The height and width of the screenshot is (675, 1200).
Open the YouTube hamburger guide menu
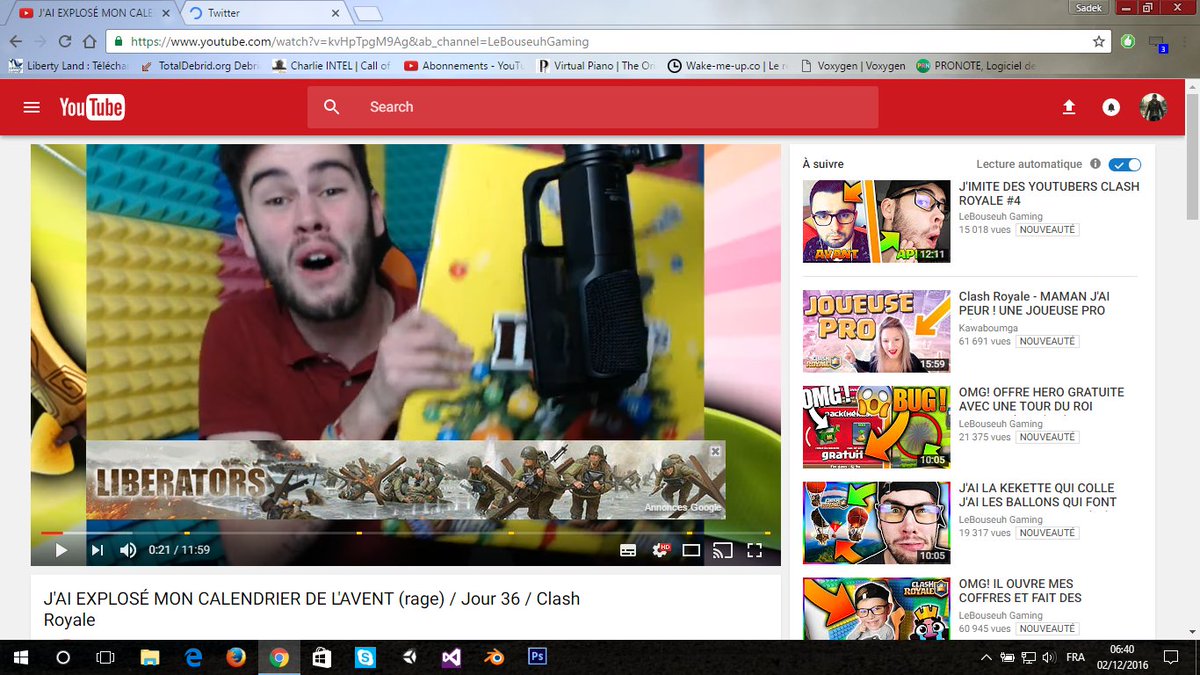32,107
